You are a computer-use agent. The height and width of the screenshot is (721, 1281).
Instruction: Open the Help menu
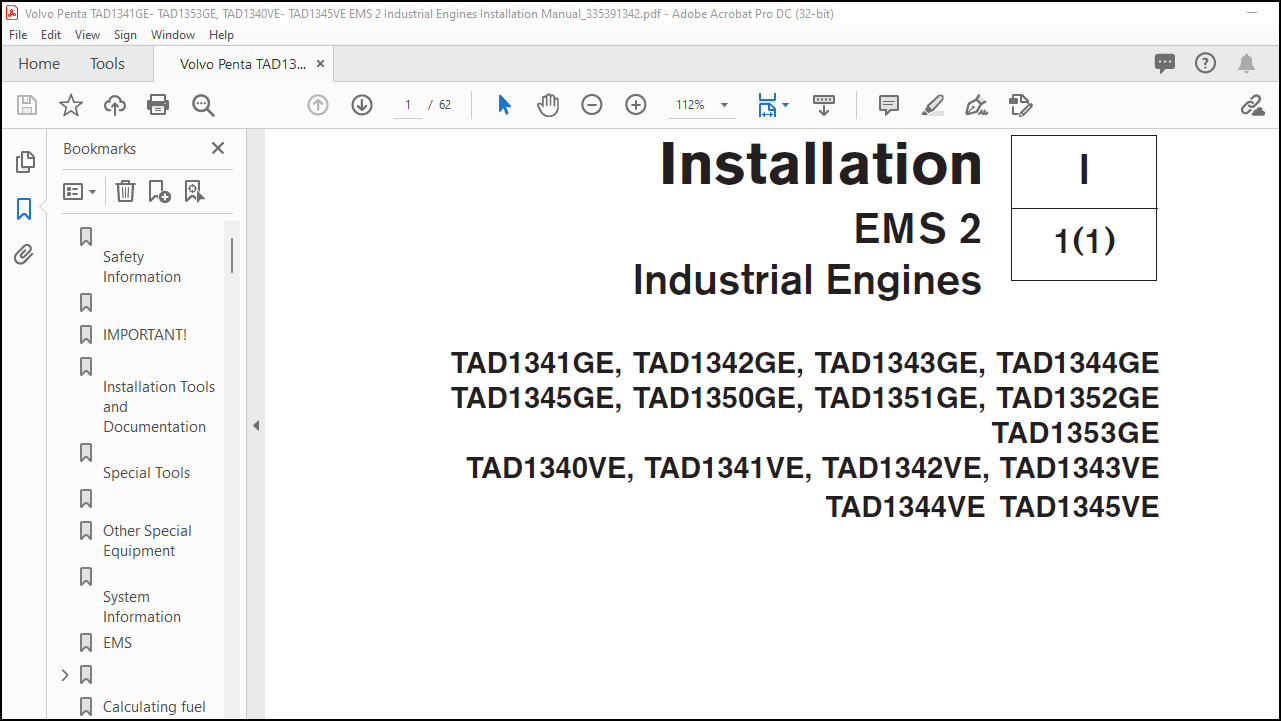coord(221,34)
